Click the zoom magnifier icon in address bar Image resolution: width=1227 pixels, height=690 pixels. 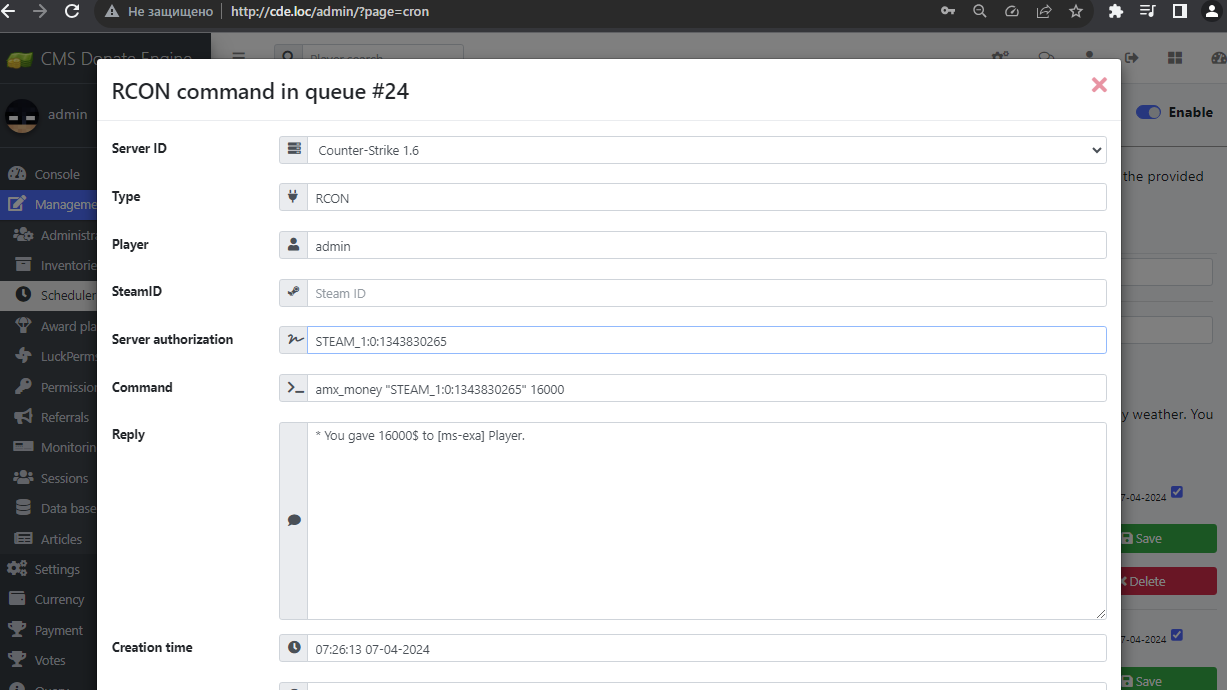coord(980,12)
